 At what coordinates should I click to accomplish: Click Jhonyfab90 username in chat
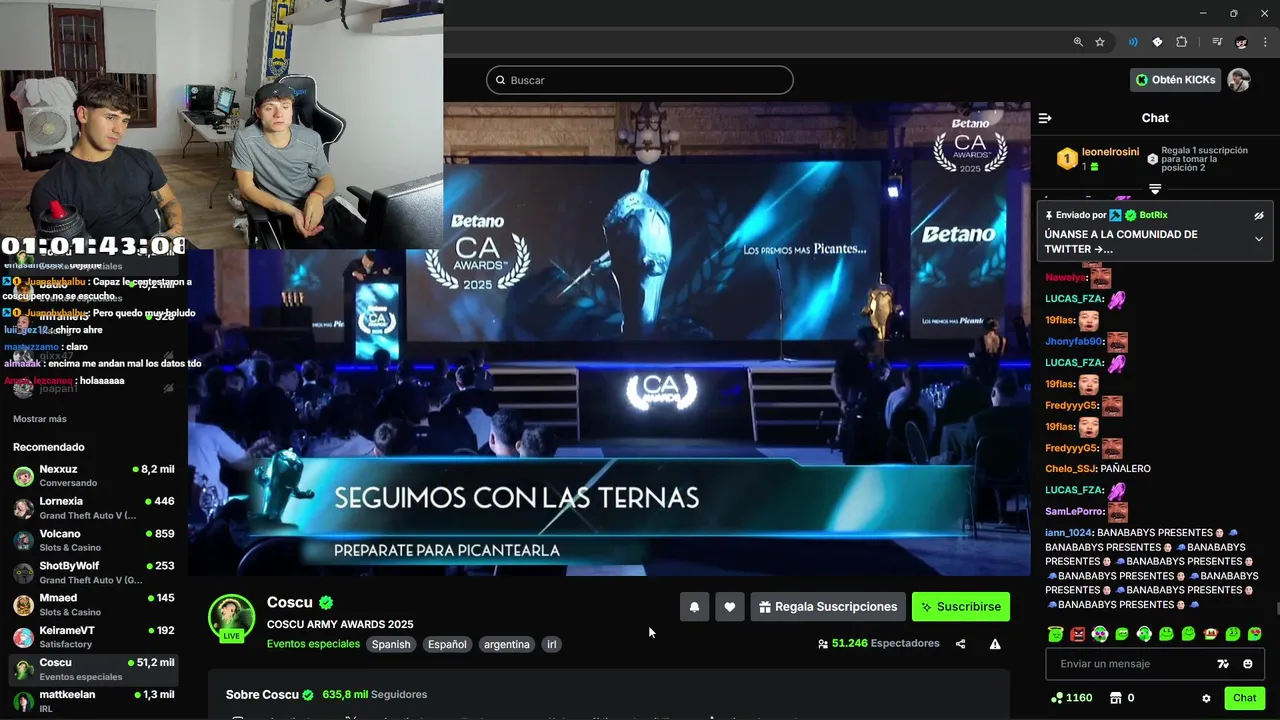(x=1073, y=341)
